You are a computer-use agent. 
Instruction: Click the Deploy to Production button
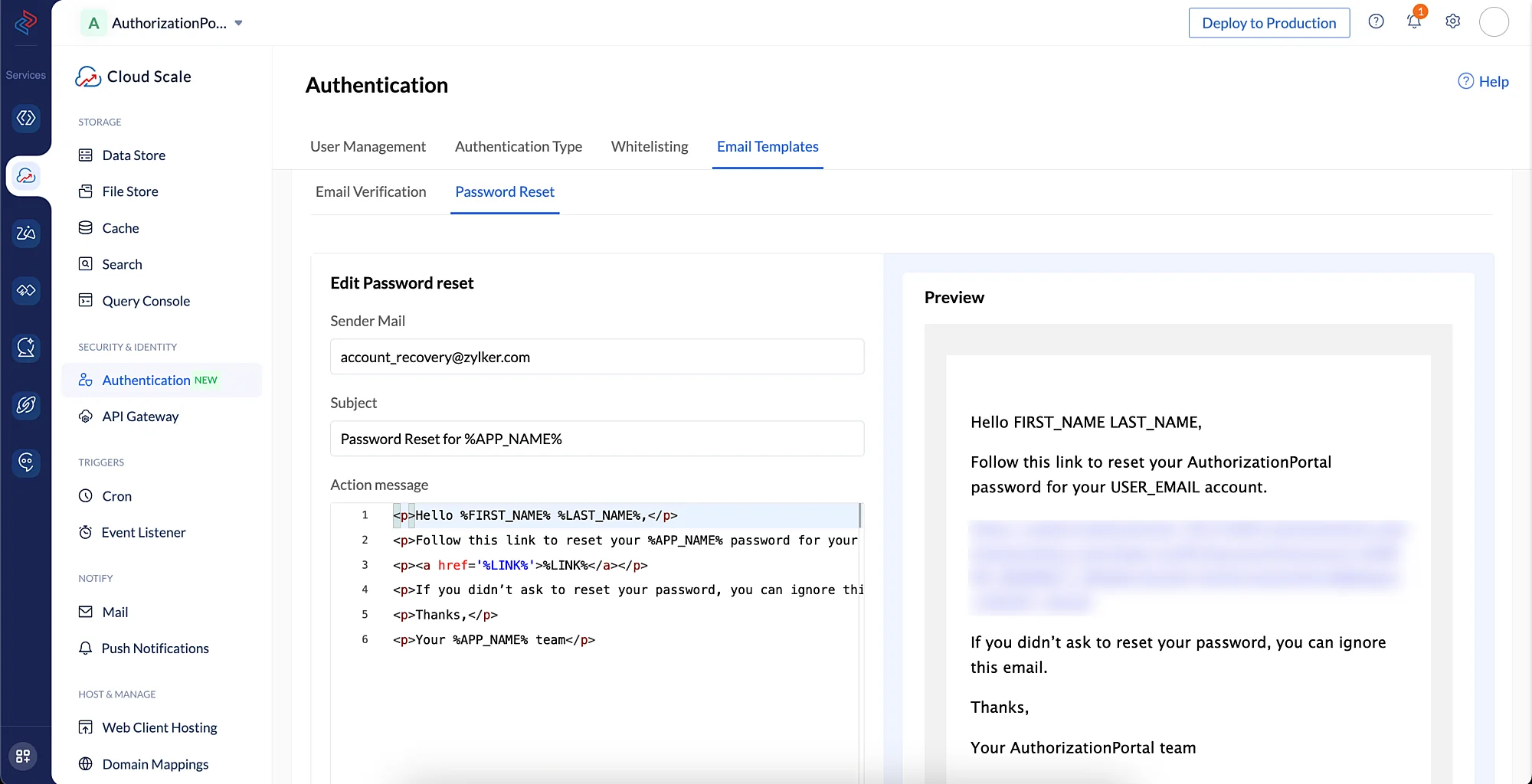click(x=1269, y=23)
